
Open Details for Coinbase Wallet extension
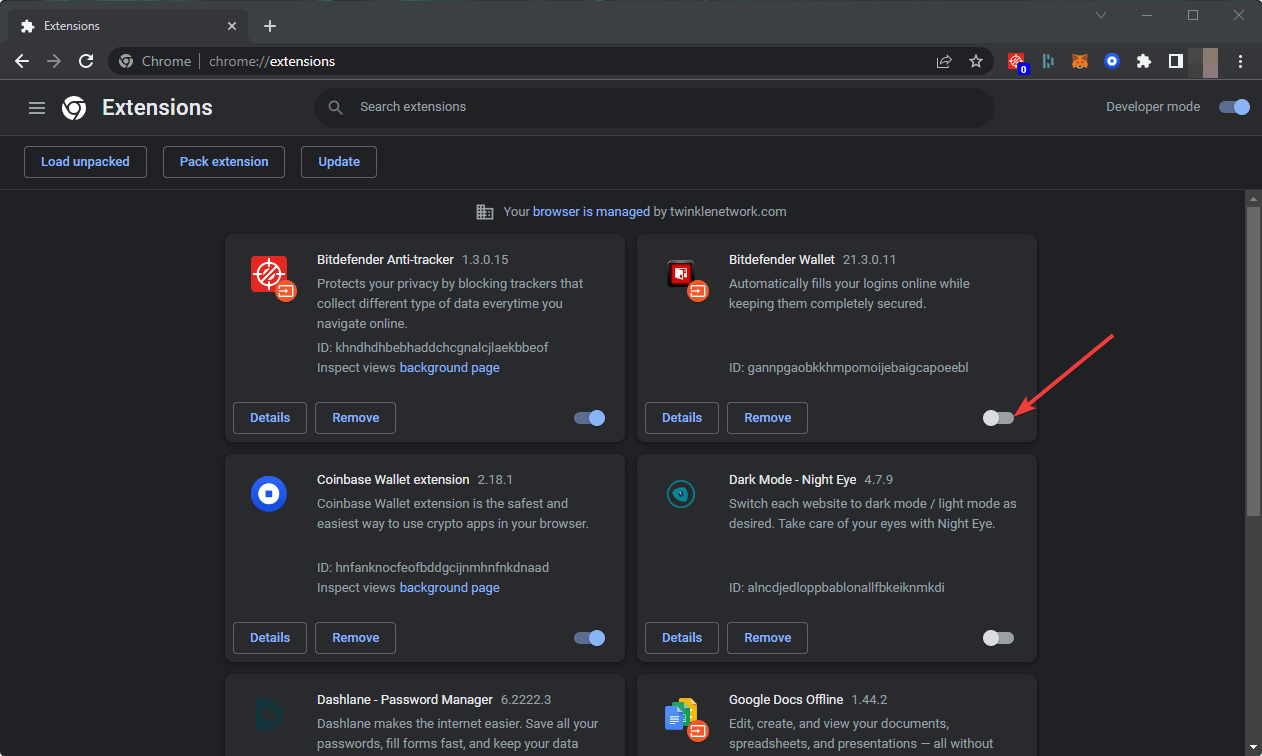270,638
